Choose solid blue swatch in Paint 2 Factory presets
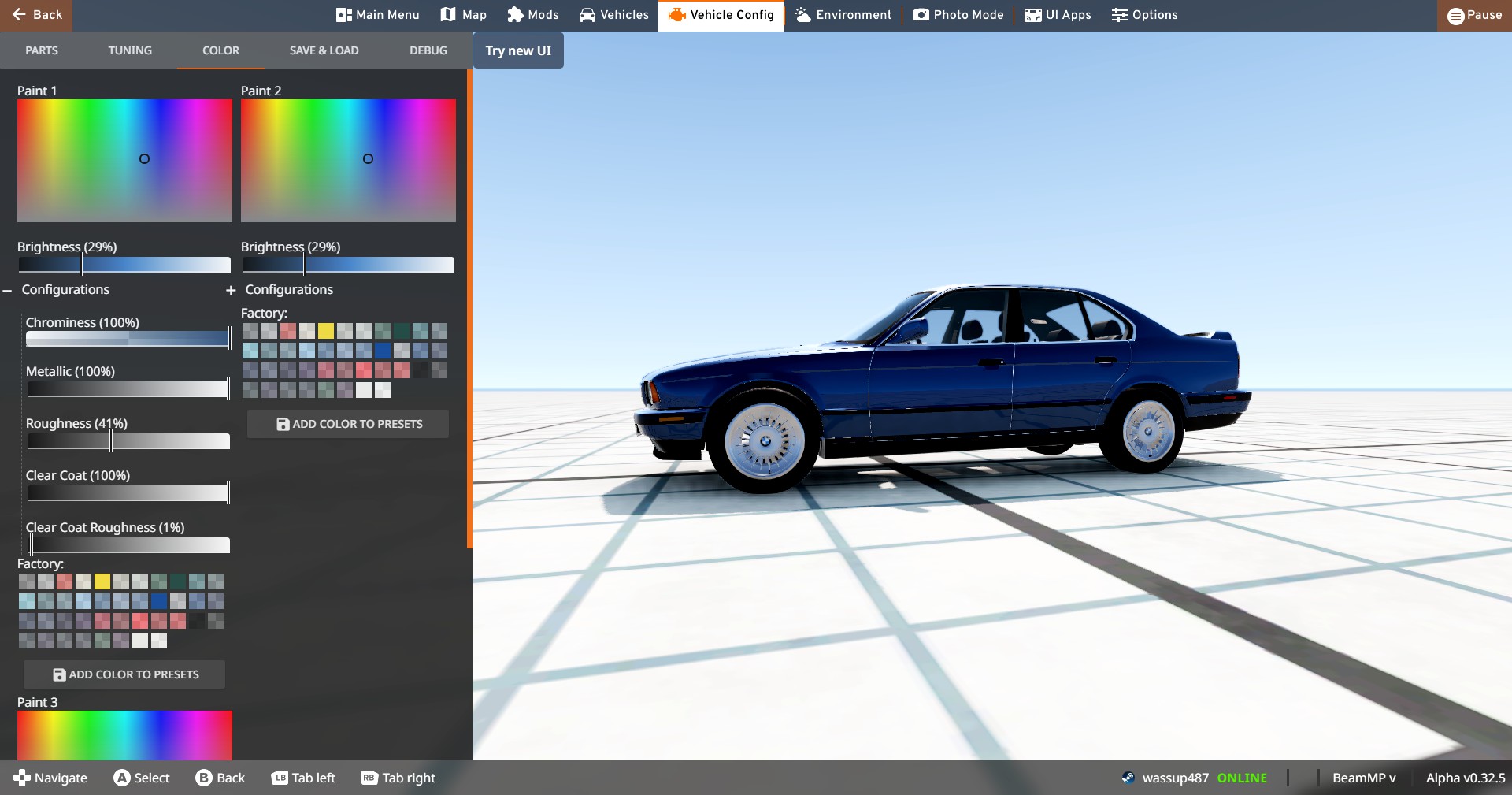Screen dimensions: 1512x795 pyautogui.click(x=383, y=351)
